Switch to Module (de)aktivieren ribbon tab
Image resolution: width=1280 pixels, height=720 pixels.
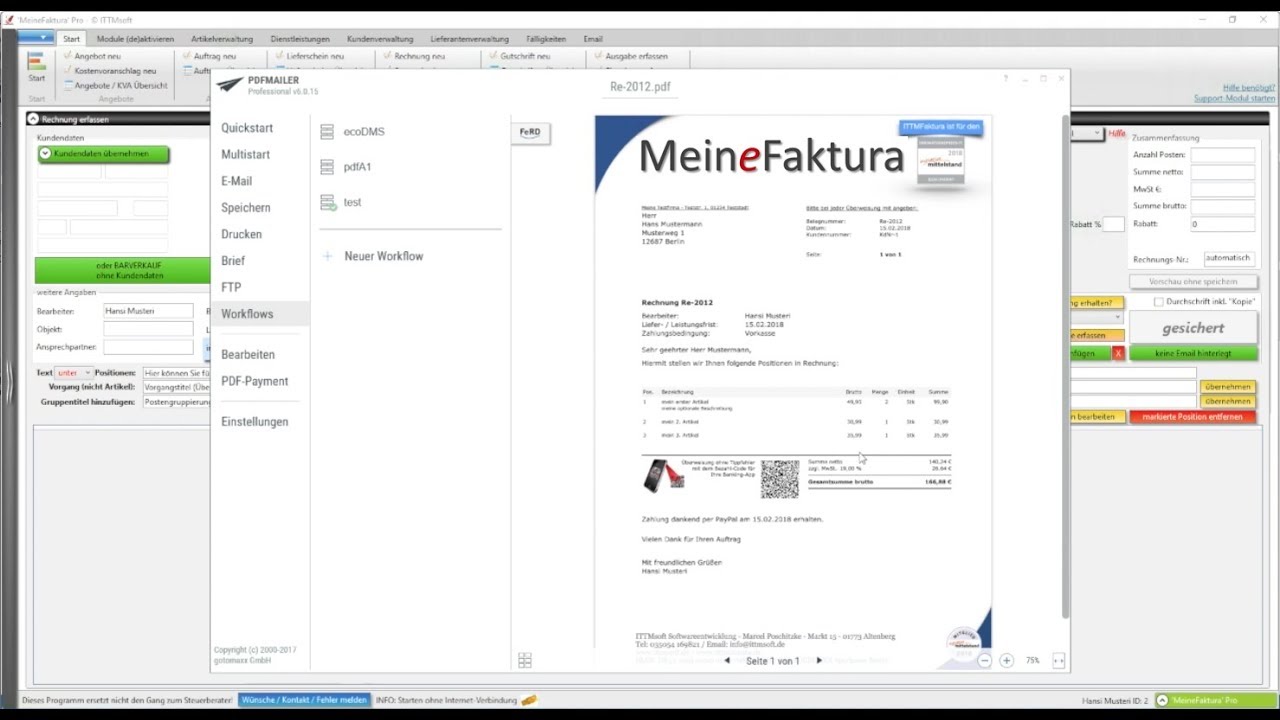135,39
